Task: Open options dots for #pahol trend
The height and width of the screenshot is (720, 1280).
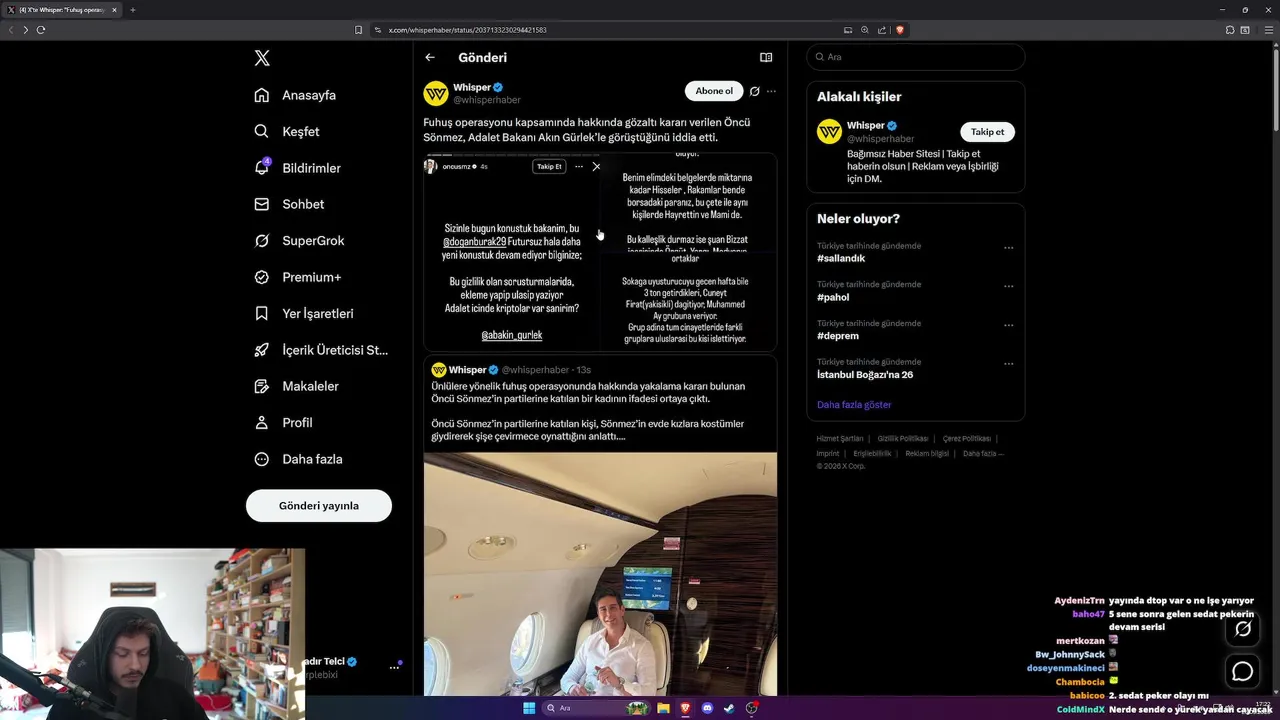Action: tap(1008, 287)
